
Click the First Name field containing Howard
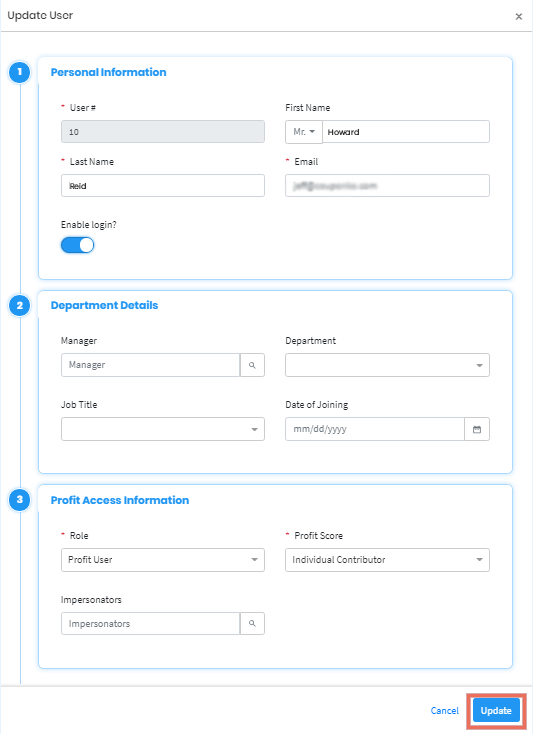pos(406,132)
